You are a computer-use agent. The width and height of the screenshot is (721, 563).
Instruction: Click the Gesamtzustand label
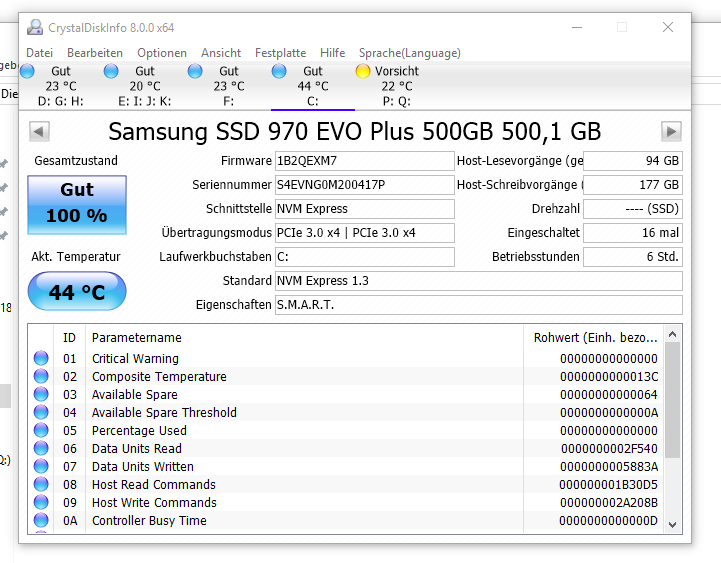(76, 161)
